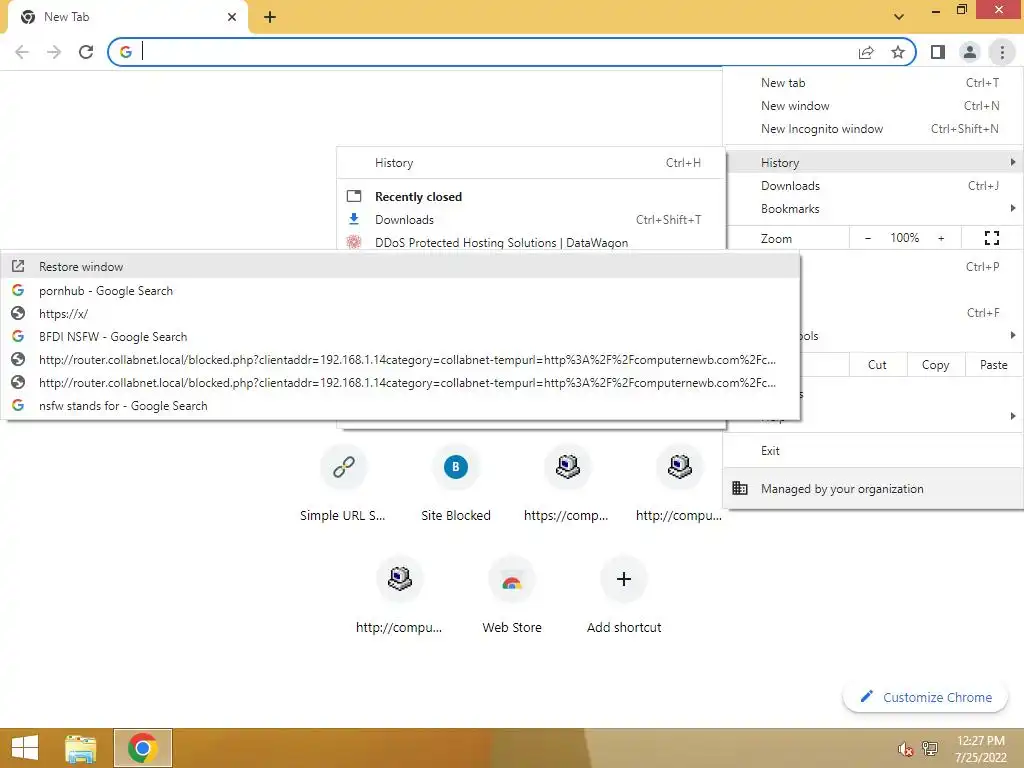Open full History page in submenu
The height and width of the screenshot is (768, 1024).
[531, 163]
